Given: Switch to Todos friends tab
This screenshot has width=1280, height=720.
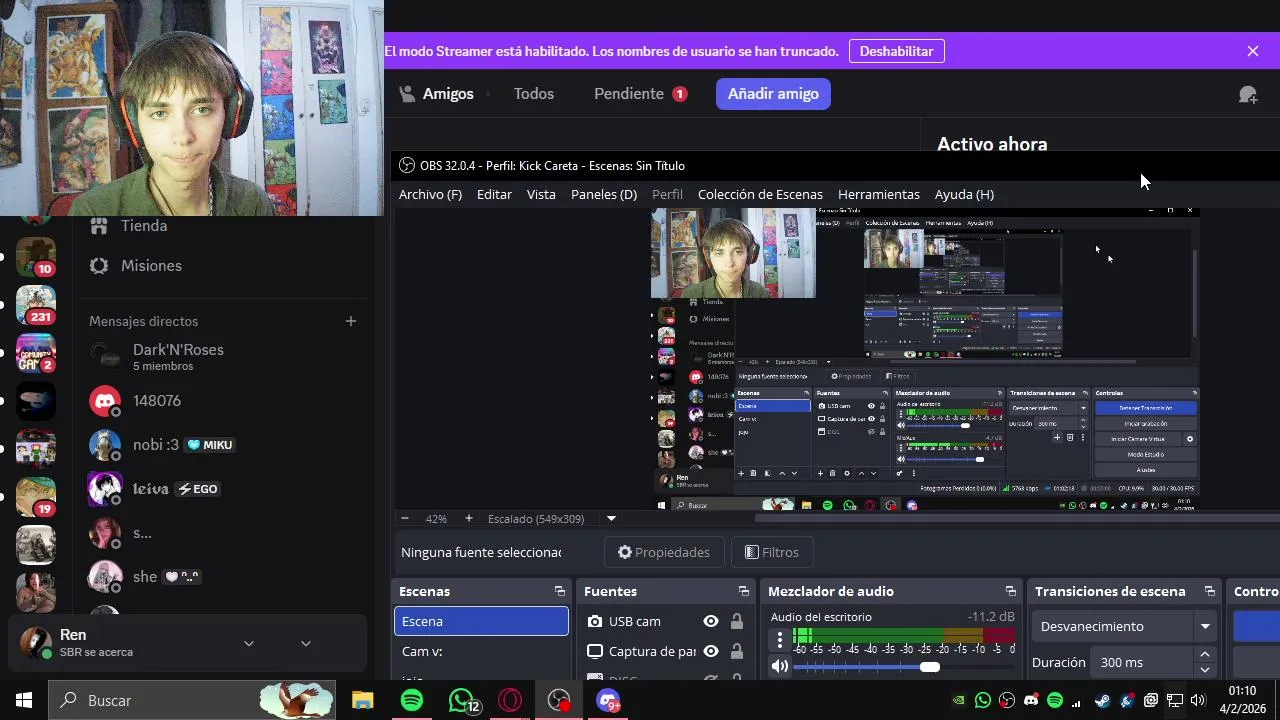Looking at the screenshot, I should (x=534, y=94).
